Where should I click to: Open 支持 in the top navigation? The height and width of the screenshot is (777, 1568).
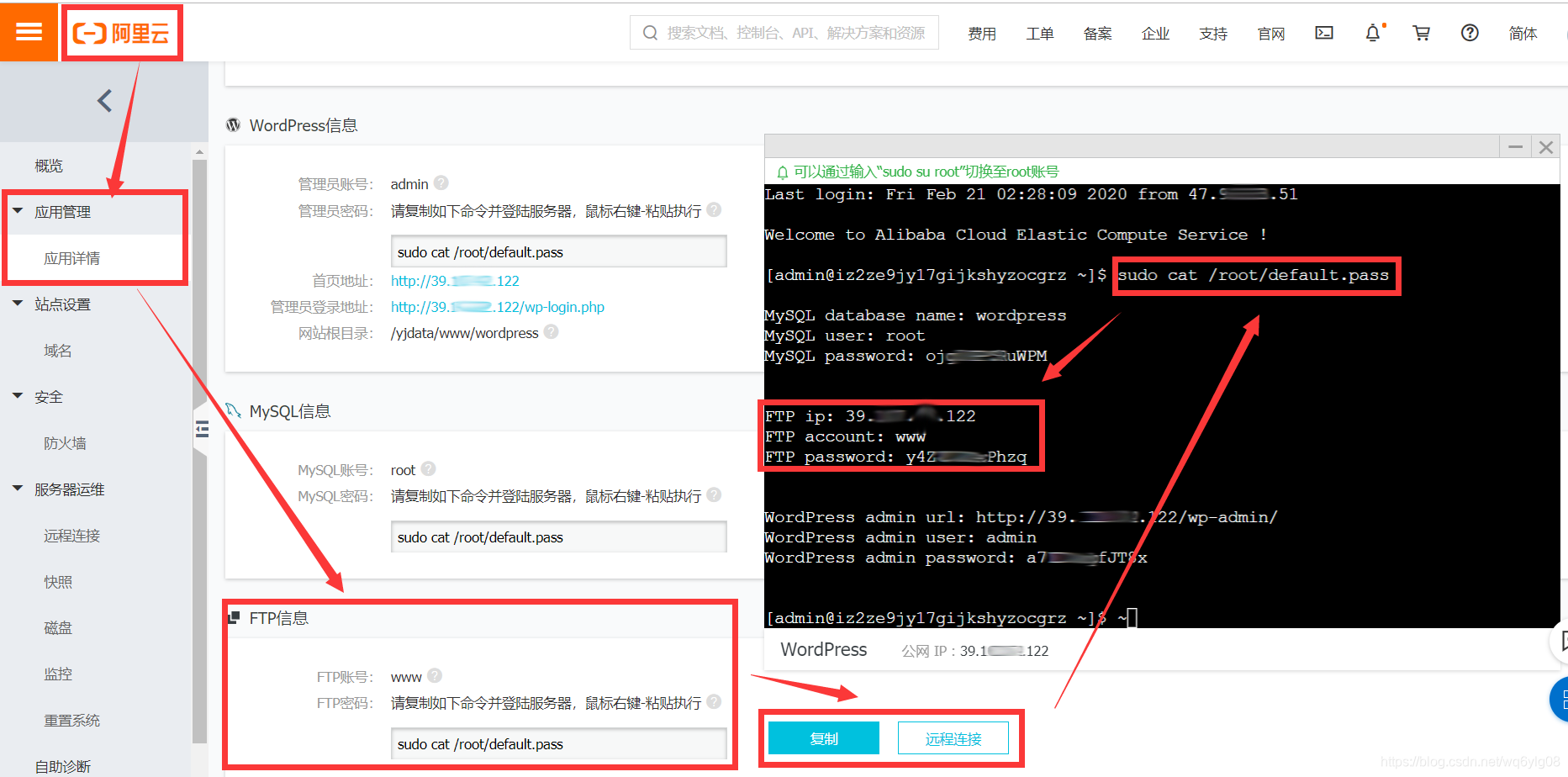pyautogui.click(x=1213, y=34)
